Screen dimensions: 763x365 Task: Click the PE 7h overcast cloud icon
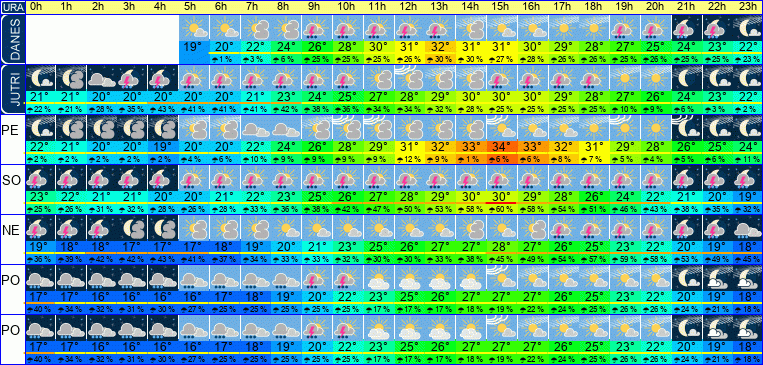point(255,128)
